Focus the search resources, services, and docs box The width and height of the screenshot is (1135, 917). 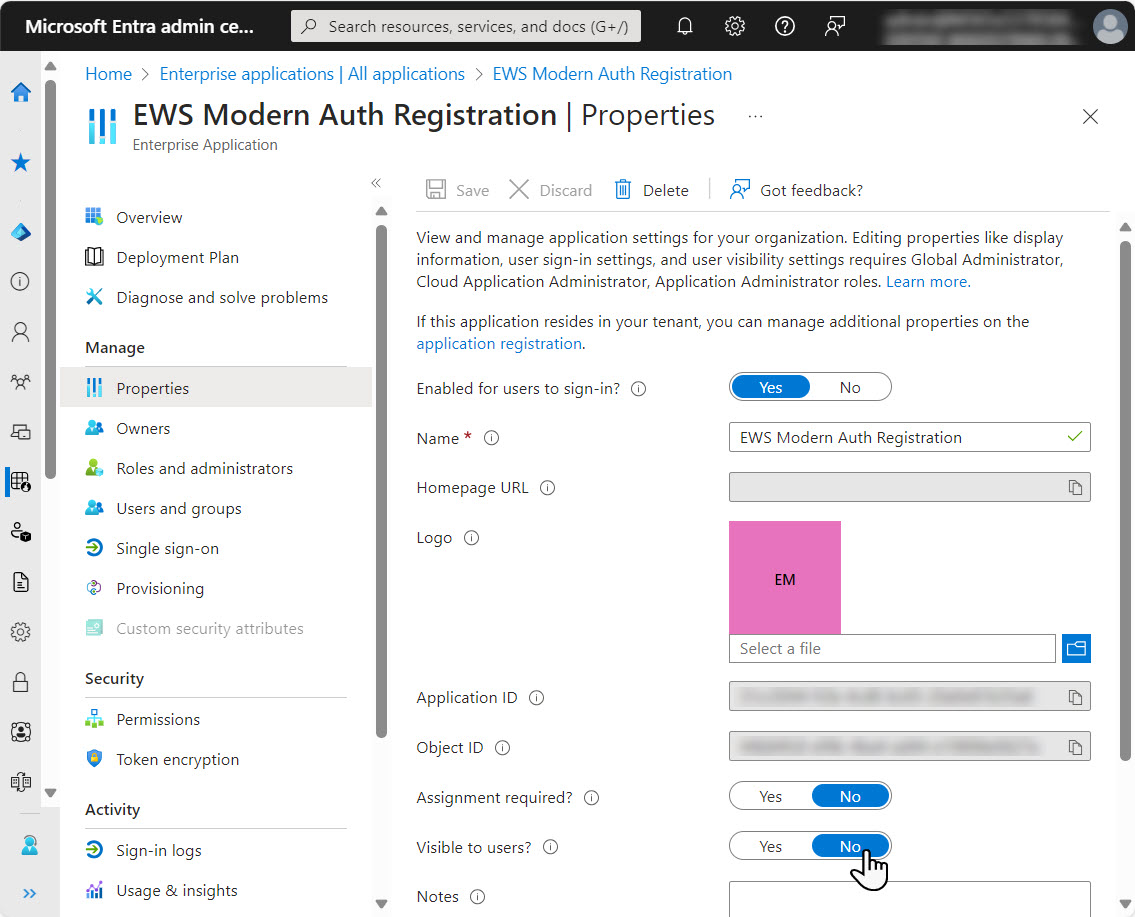coord(465,26)
